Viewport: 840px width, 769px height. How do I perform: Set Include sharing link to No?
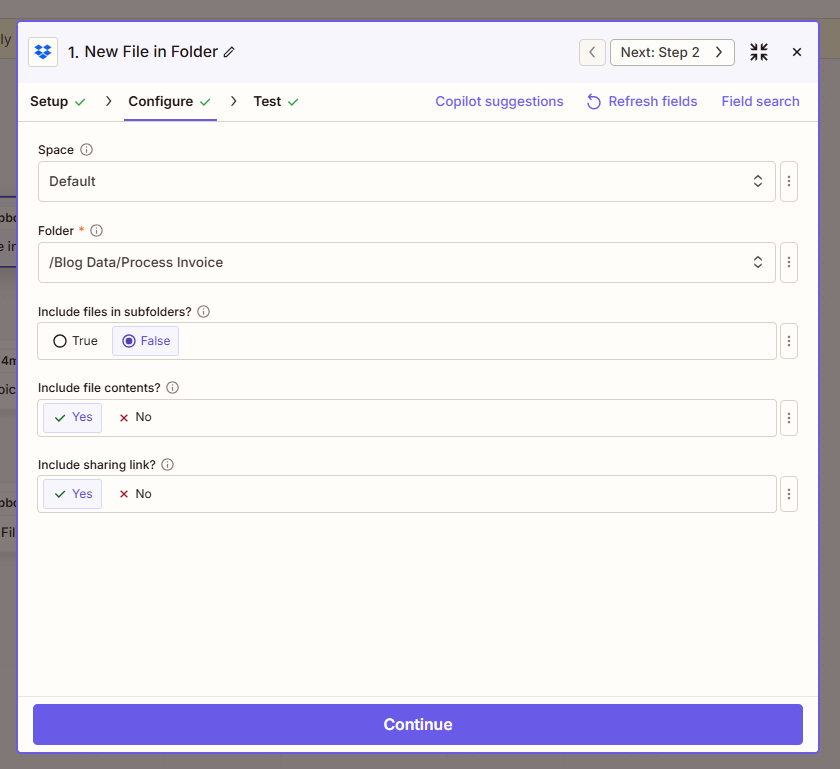134,493
